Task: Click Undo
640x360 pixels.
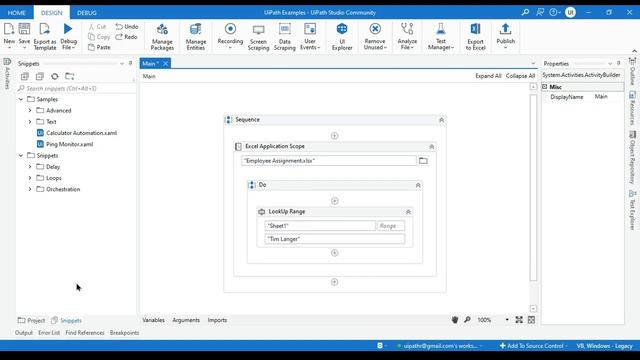Action: (127, 27)
